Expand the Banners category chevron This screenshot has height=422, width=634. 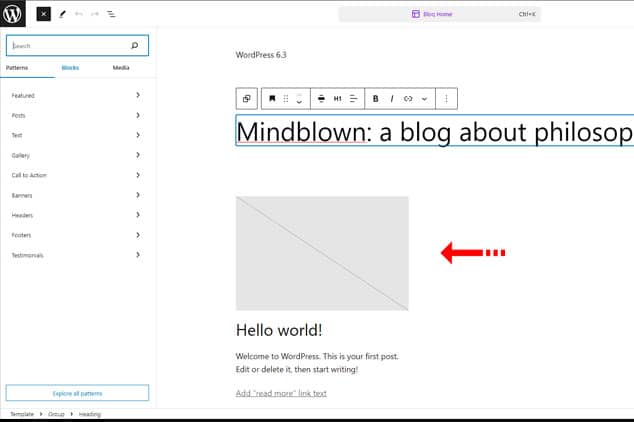click(x=138, y=195)
